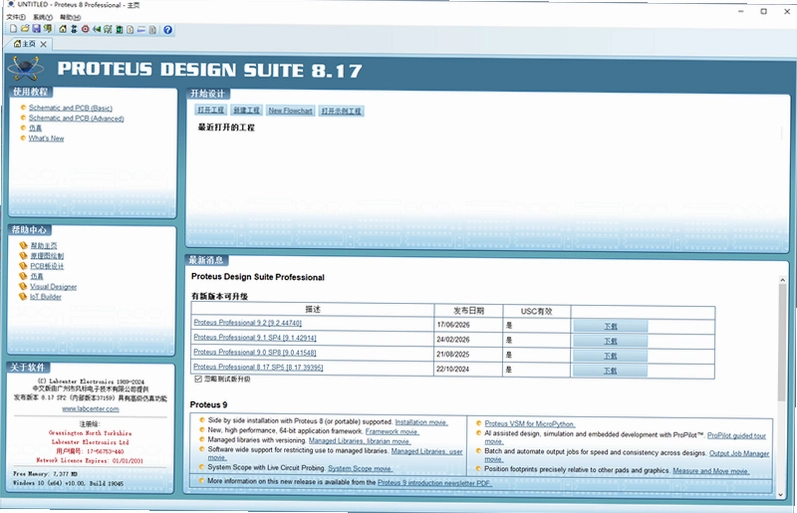Click the 新建工程 button
The width and height of the screenshot is (797, 513).
[246, 110]
